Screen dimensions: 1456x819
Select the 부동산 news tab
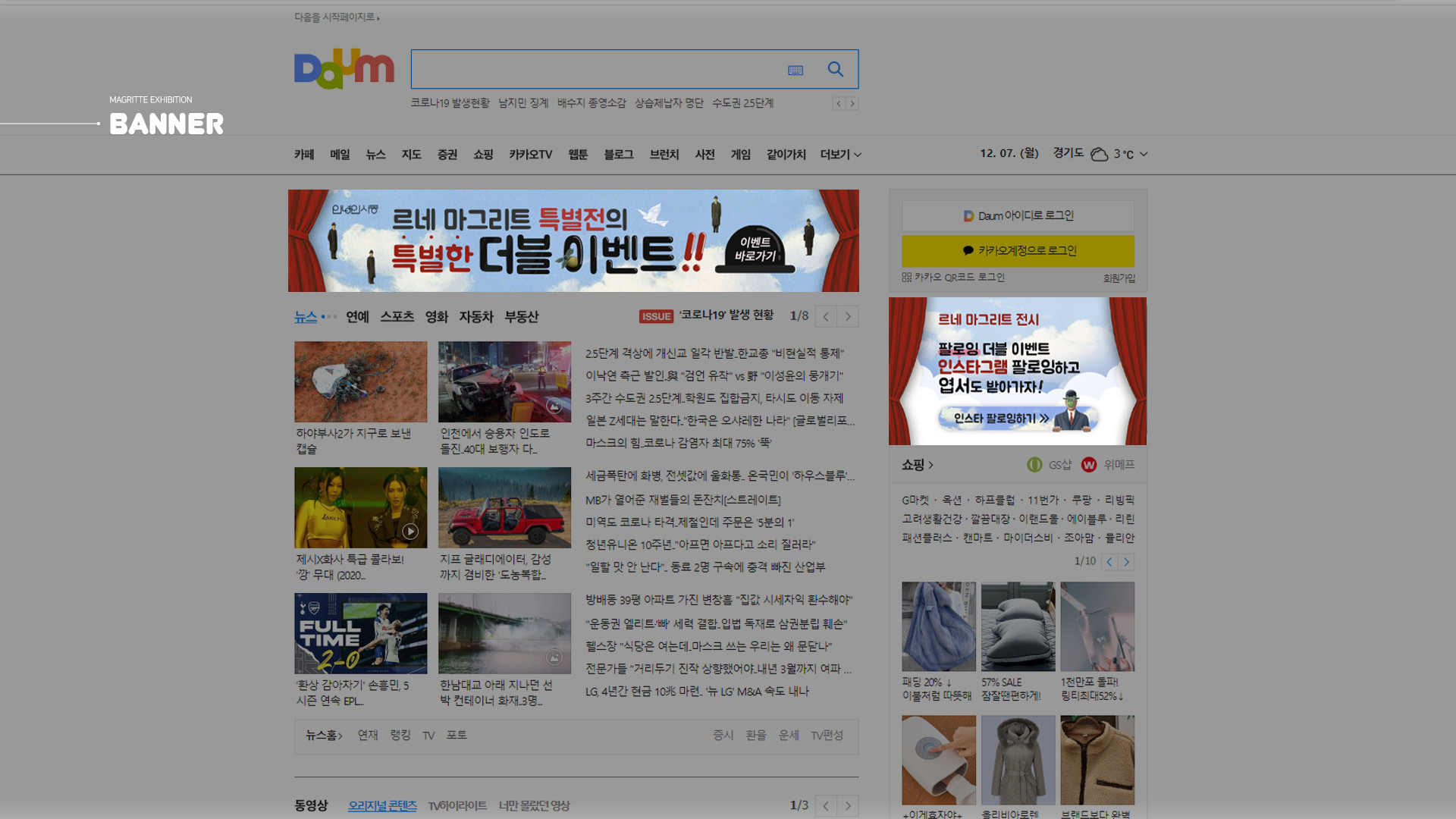521,317
